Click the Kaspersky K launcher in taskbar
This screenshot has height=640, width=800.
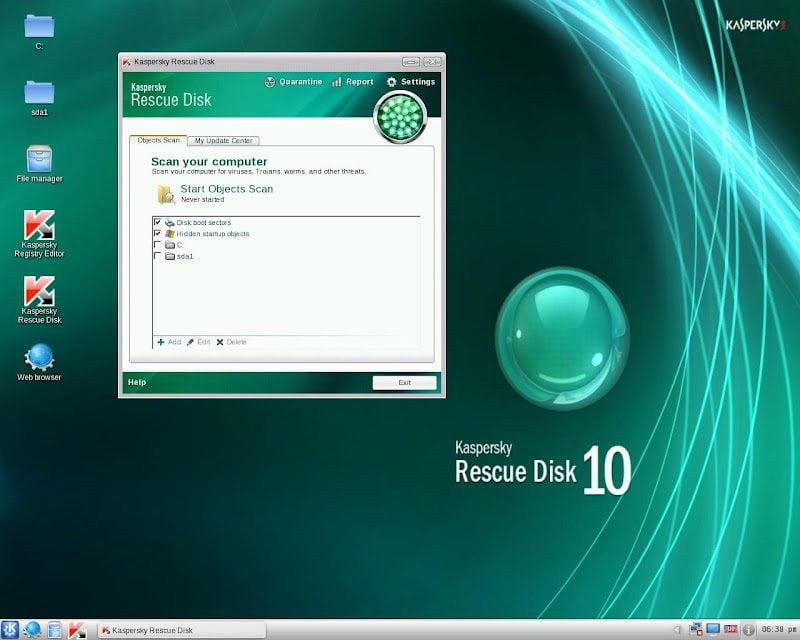tap(77, 630)
